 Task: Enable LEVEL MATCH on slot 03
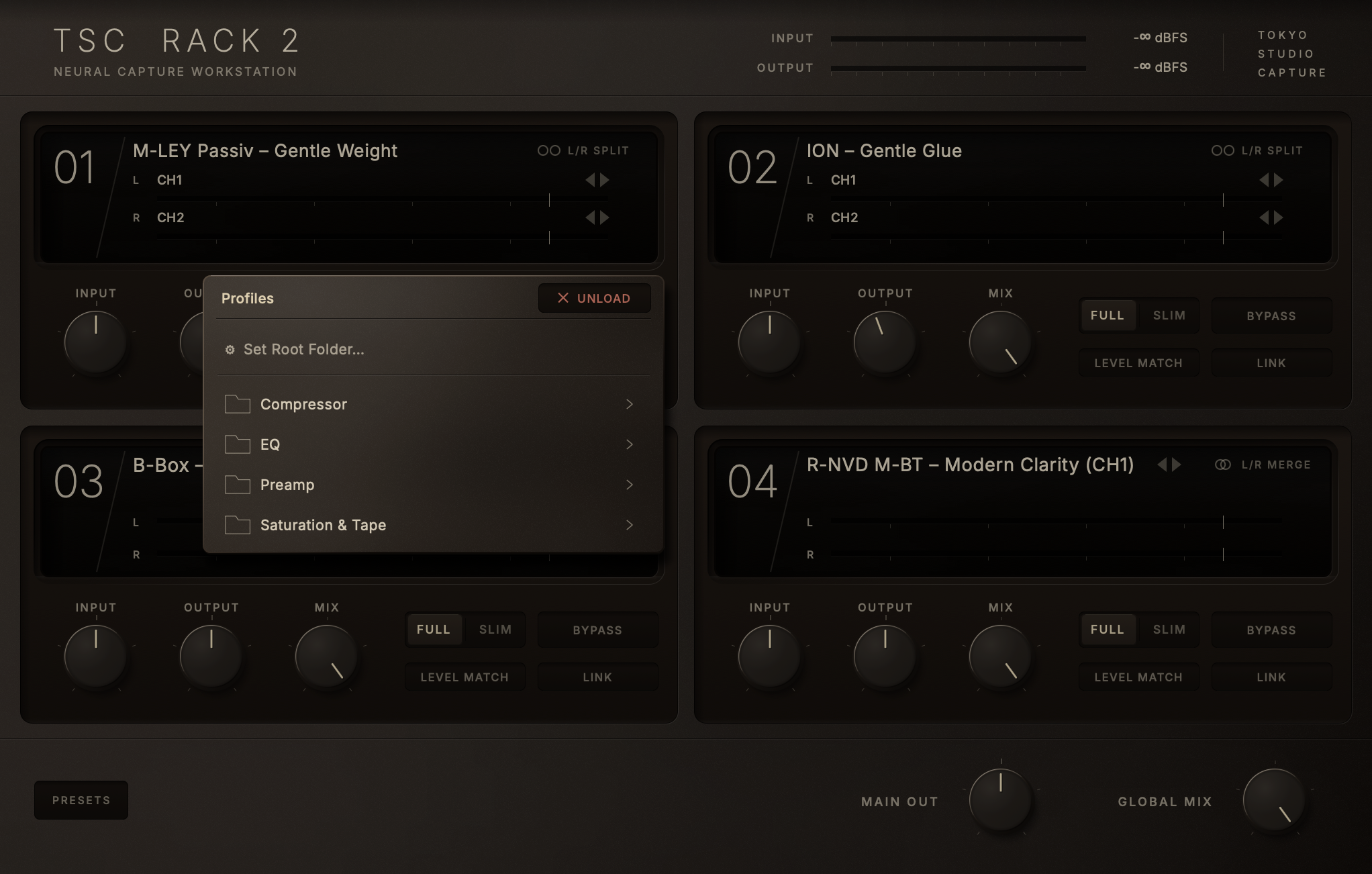pos(464,677)
